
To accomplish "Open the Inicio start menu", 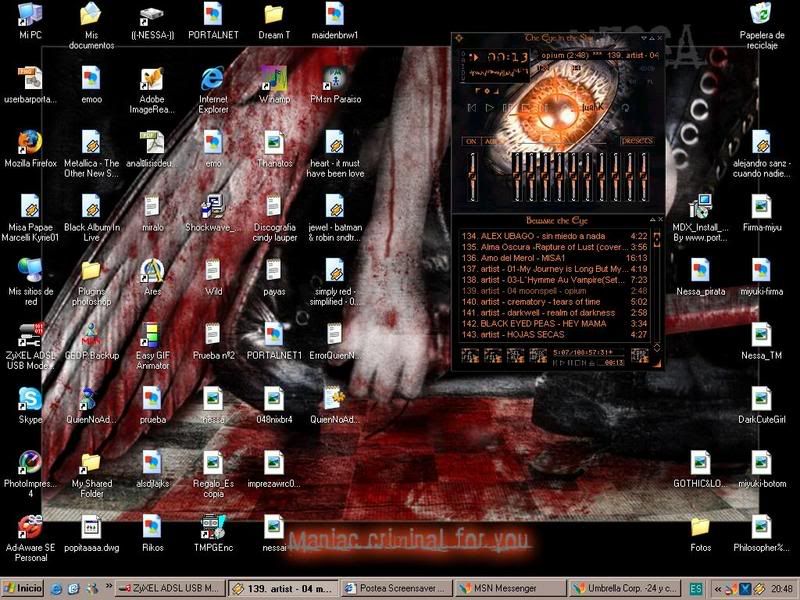I will [x=22, y=588].
